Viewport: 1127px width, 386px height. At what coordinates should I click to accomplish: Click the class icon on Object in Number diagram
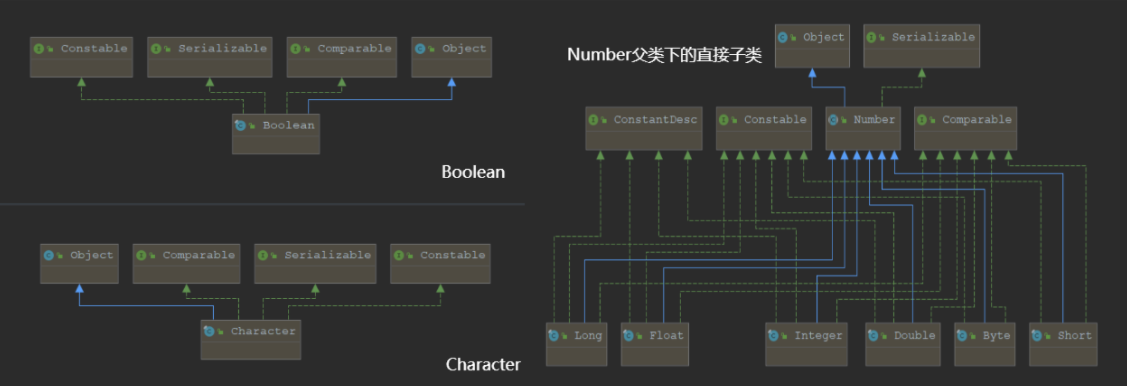(783, 37)
